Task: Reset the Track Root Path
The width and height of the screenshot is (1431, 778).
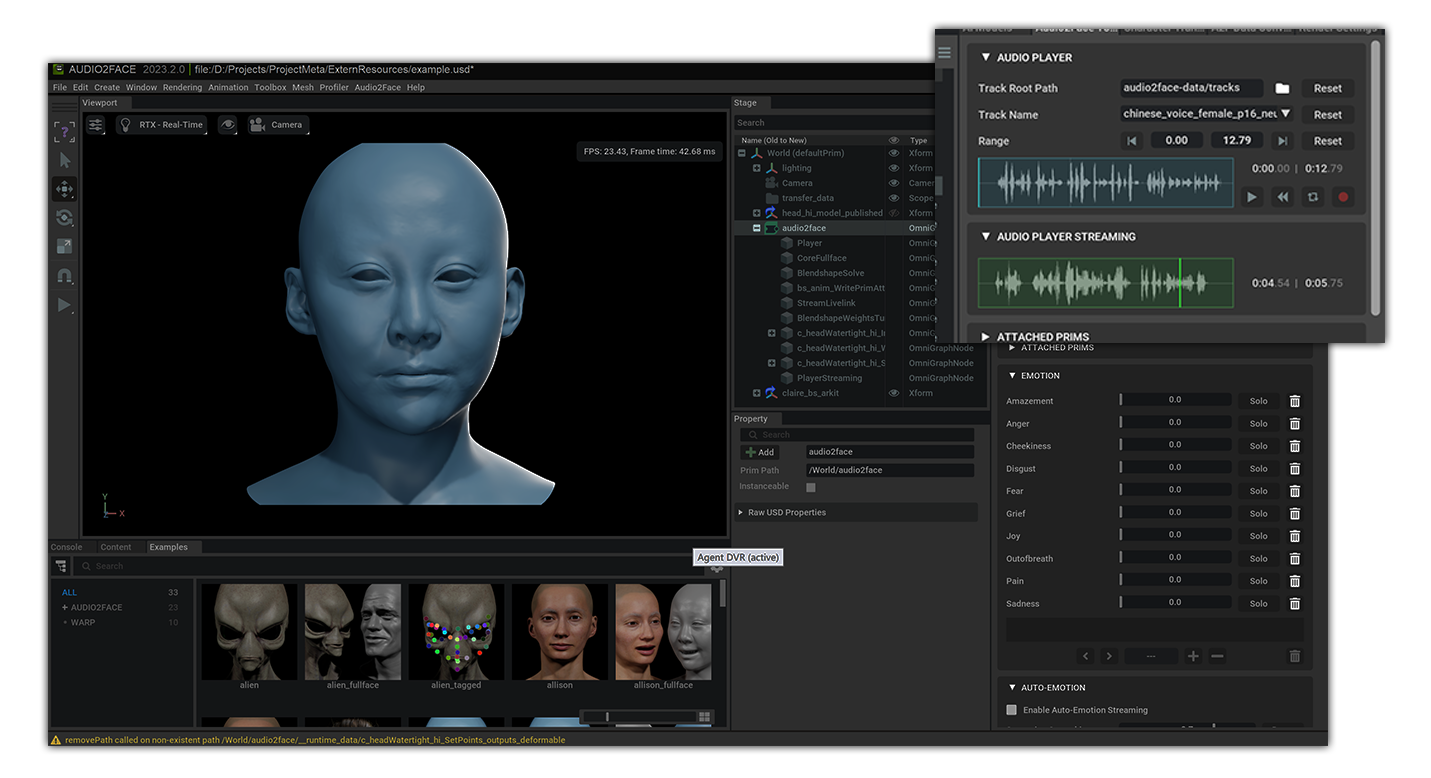Action: point(1328,88)
